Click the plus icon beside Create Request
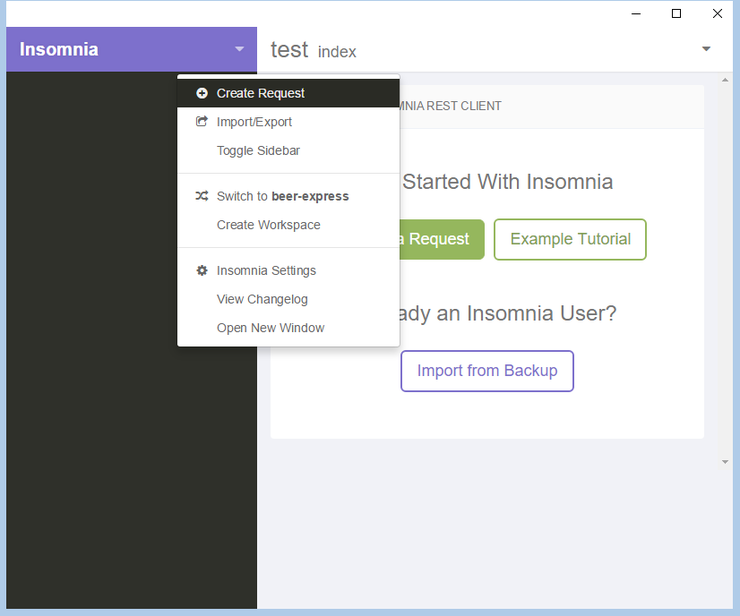Screen dimensions: 740x616 pyautogui.click(x=202, y=93)
